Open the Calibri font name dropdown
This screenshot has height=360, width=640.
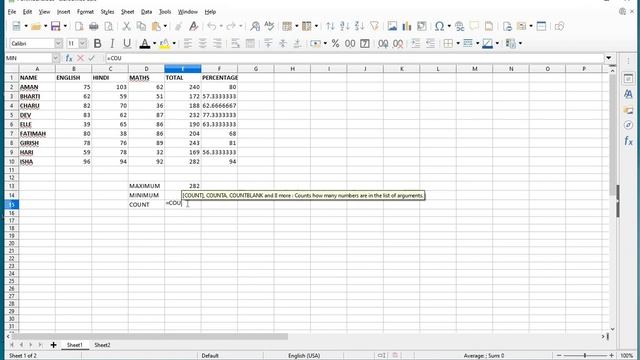(58, 44)
